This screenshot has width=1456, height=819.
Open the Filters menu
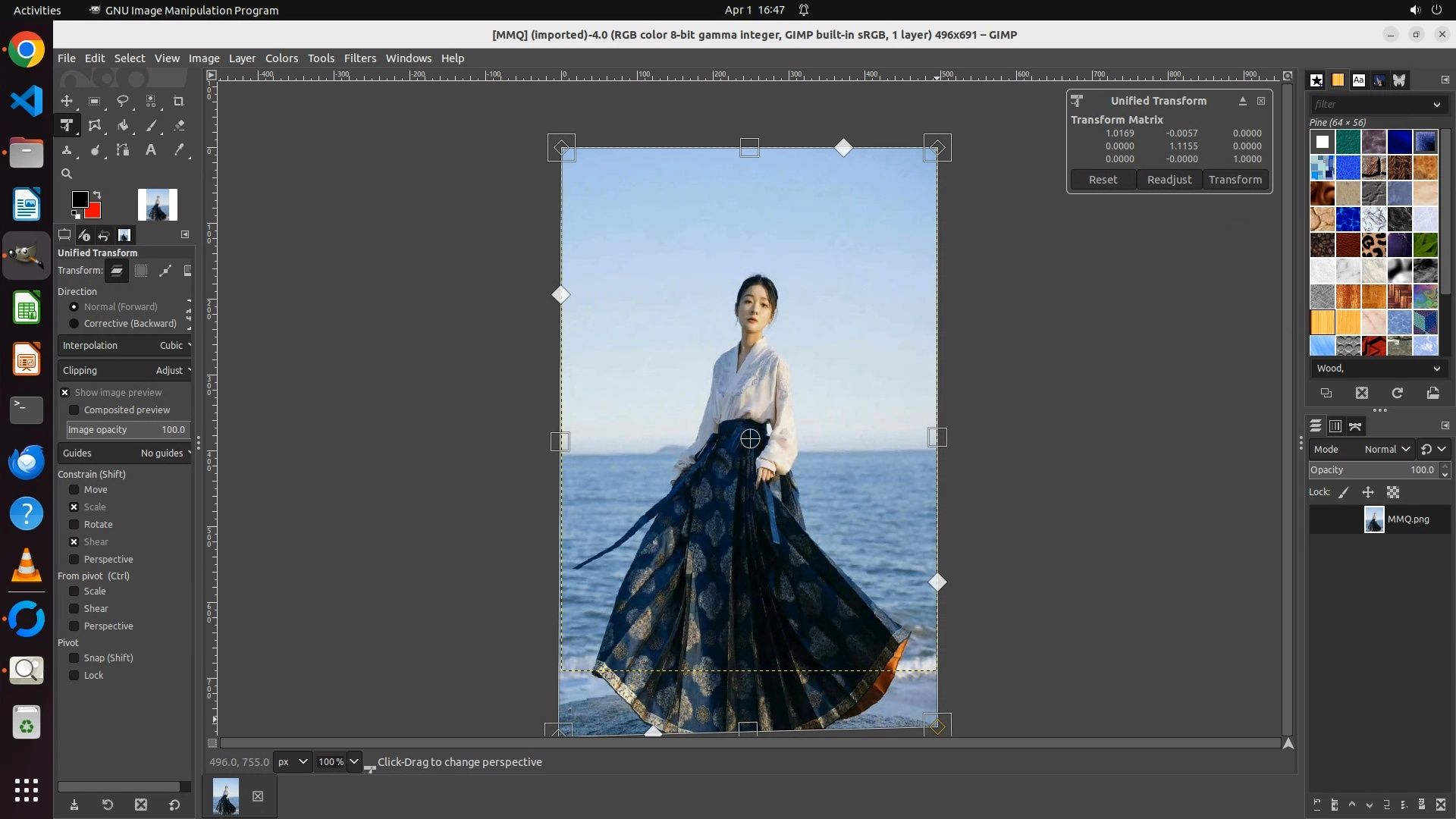point(359,58)
